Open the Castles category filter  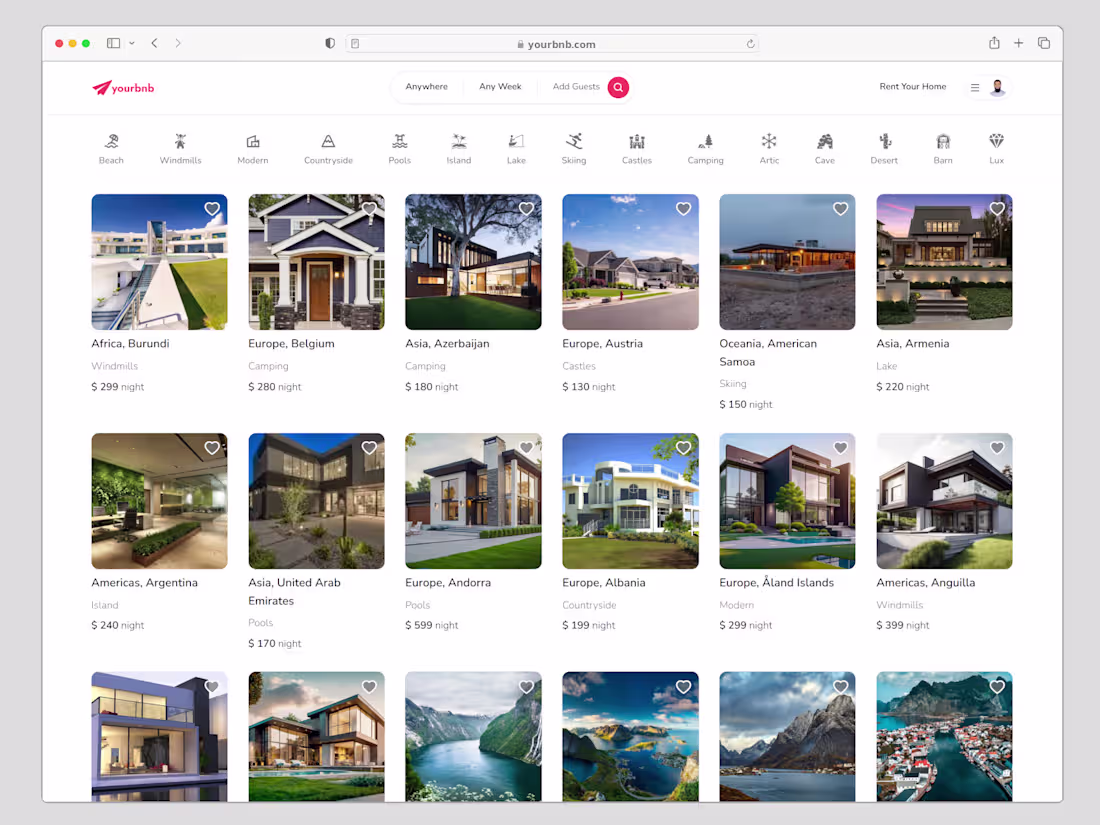(637, 147)
